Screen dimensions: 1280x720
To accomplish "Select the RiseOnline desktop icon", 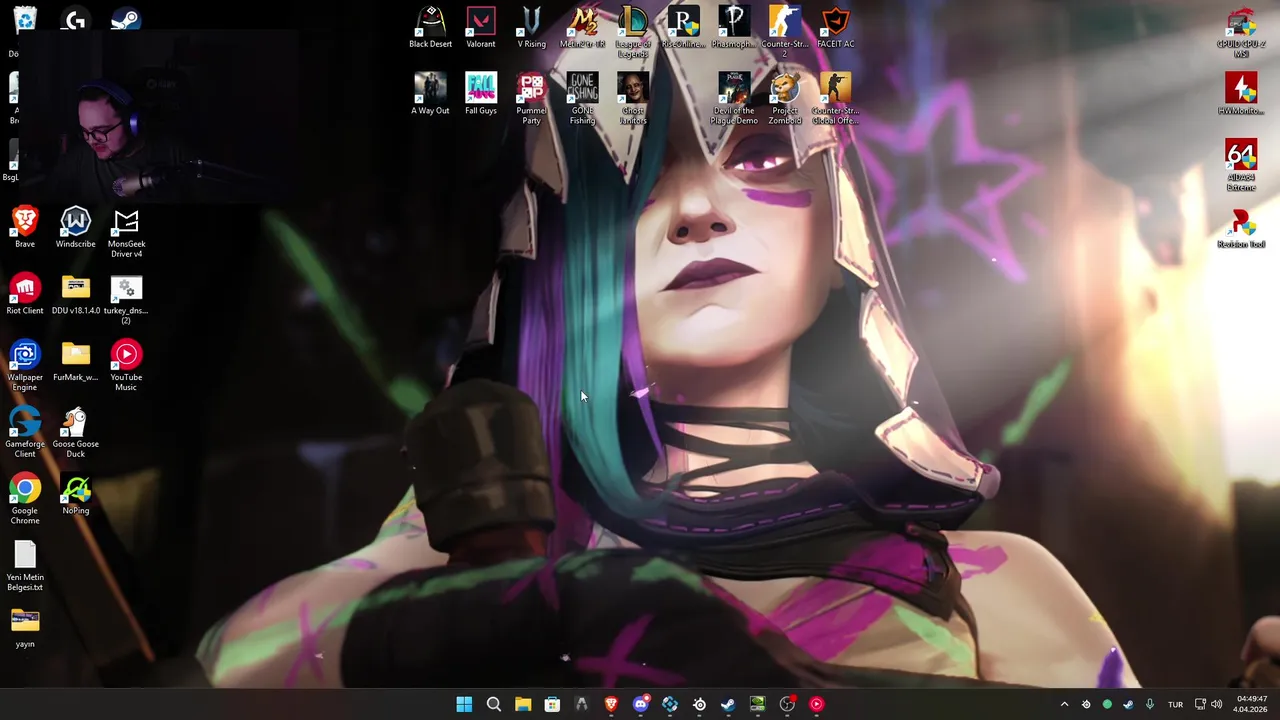I will click(683, 27).
